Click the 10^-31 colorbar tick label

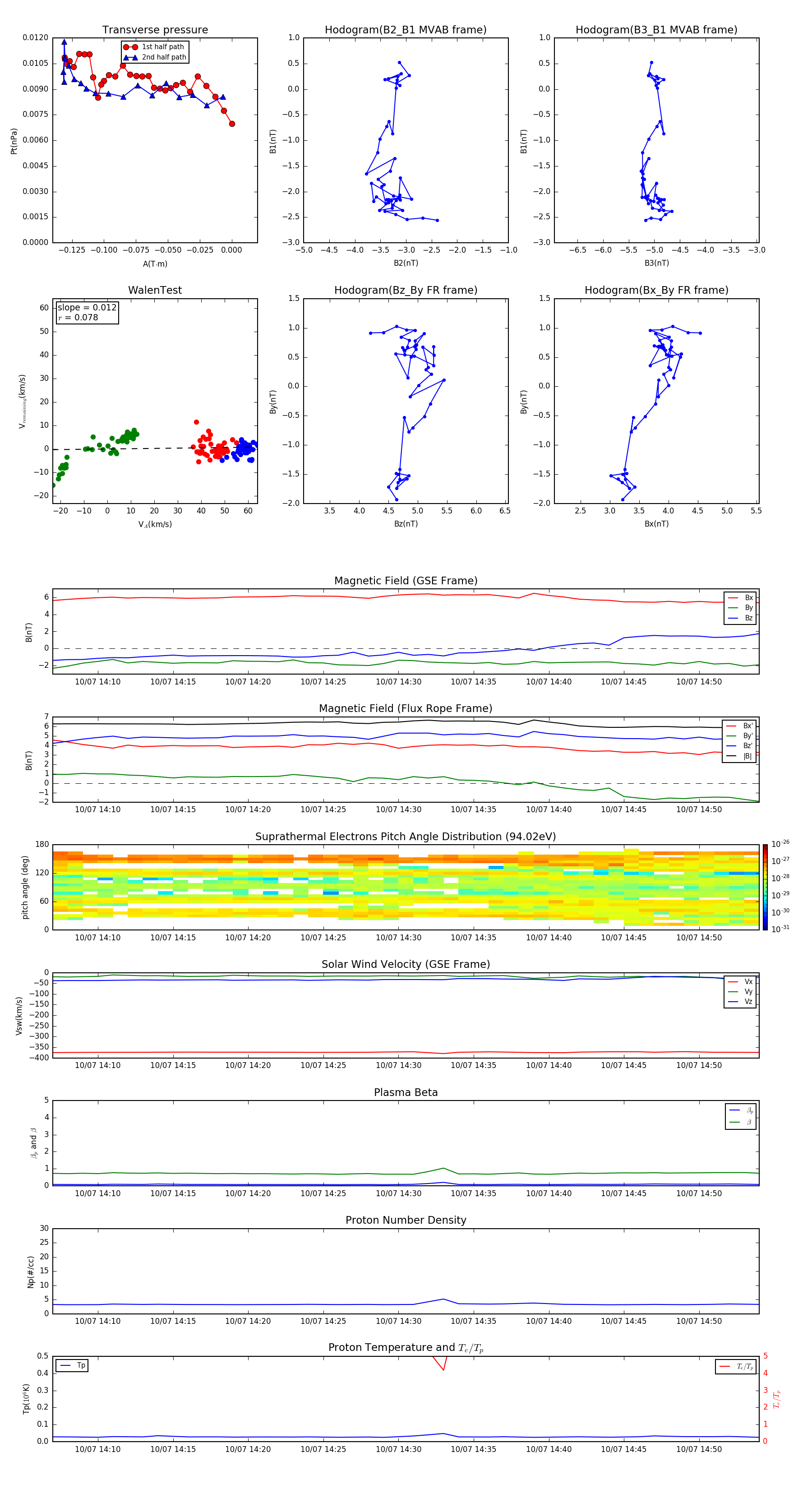pyautogui.click(x=780, y=929)
